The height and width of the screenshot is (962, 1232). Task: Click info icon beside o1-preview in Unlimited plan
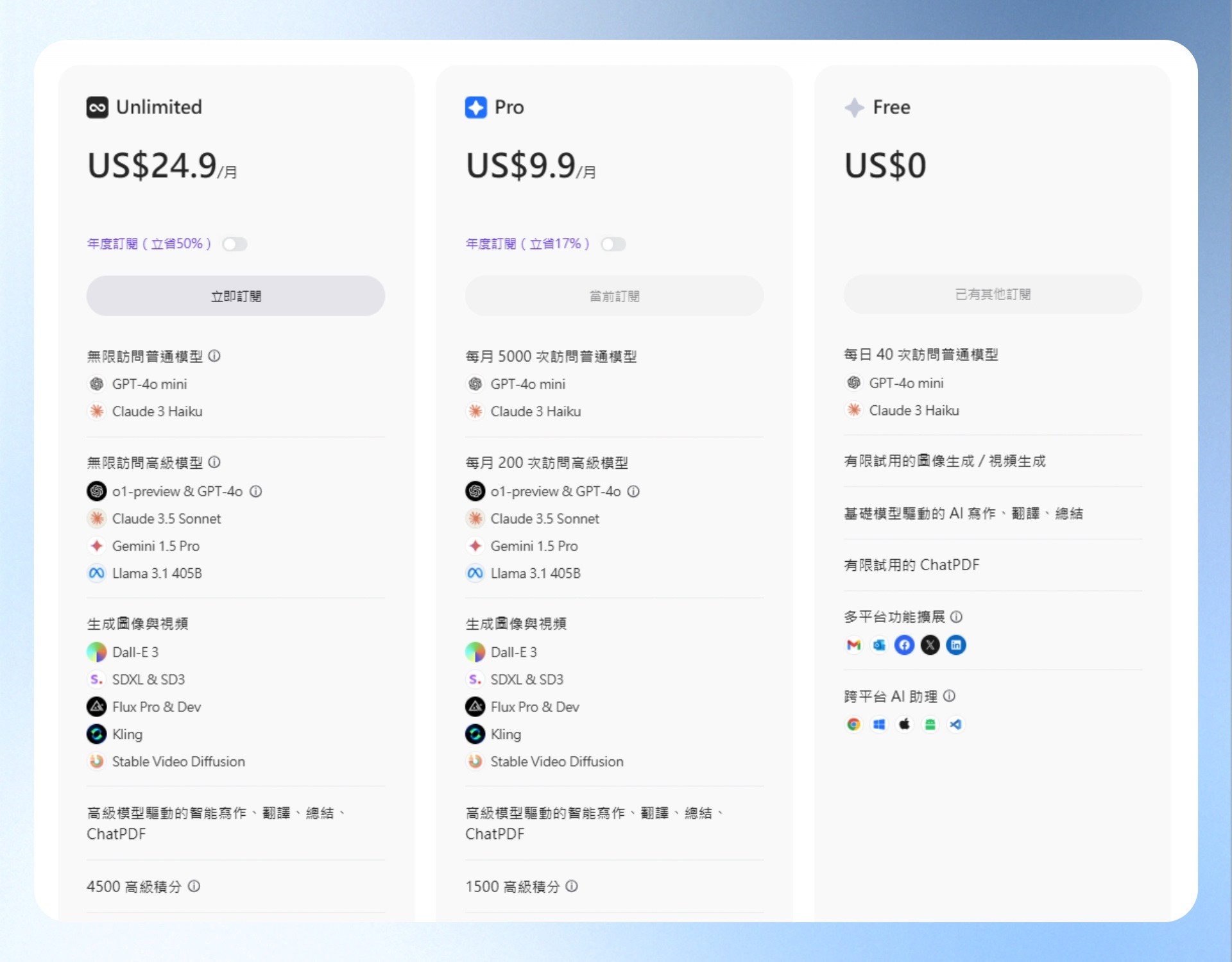255,491
